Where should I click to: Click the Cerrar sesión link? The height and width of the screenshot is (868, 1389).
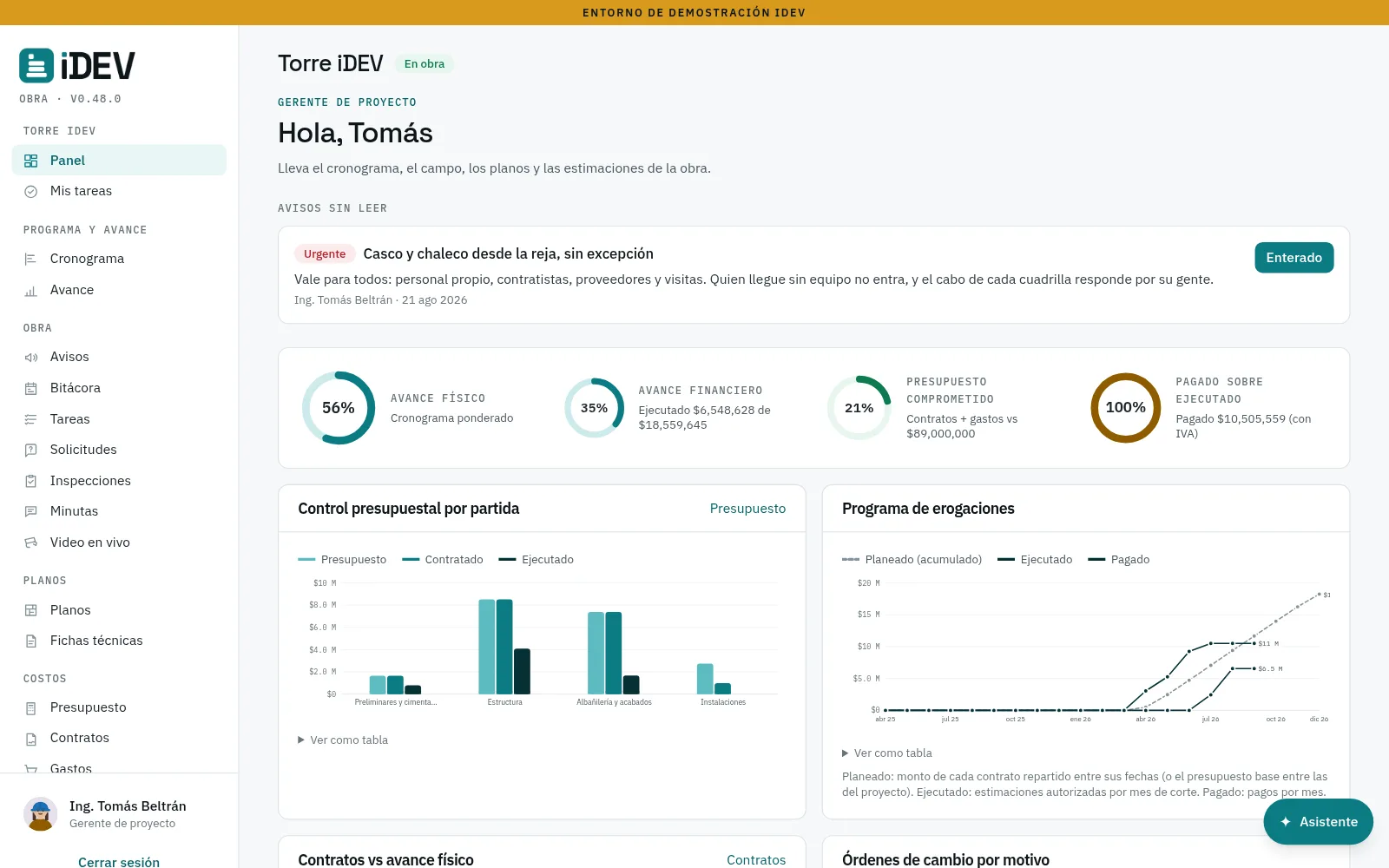pos(119,862)
